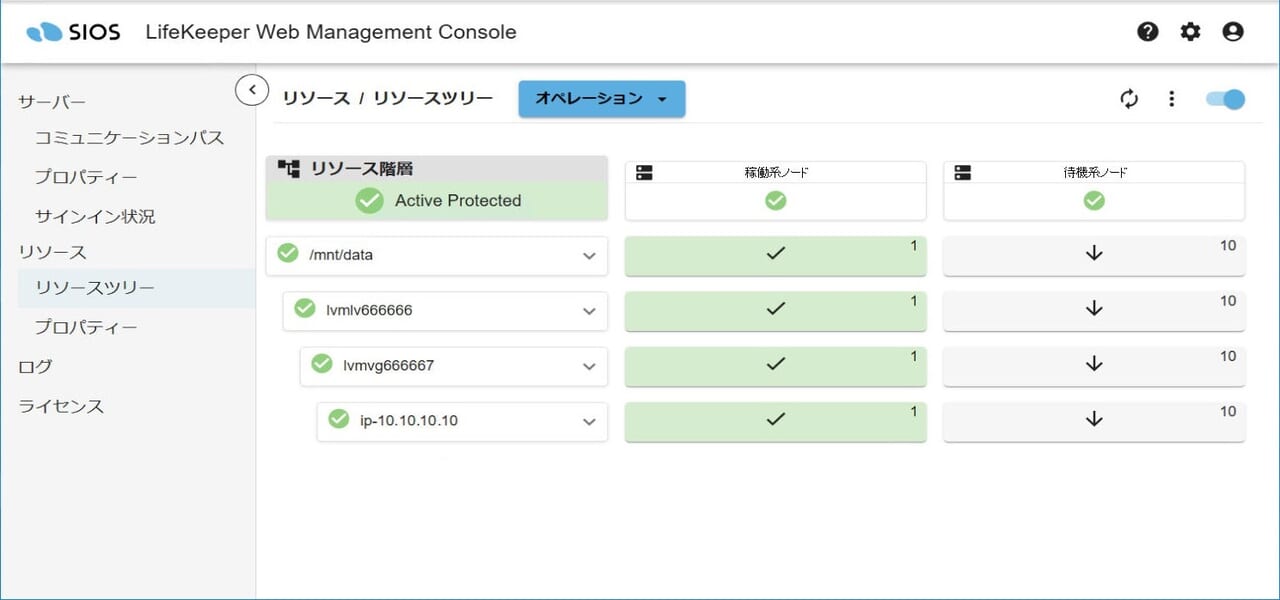The image size is (1280, 600).
Task: Open リソース section in sidebar
Action: pyautogui.click(x=52, y=252)
